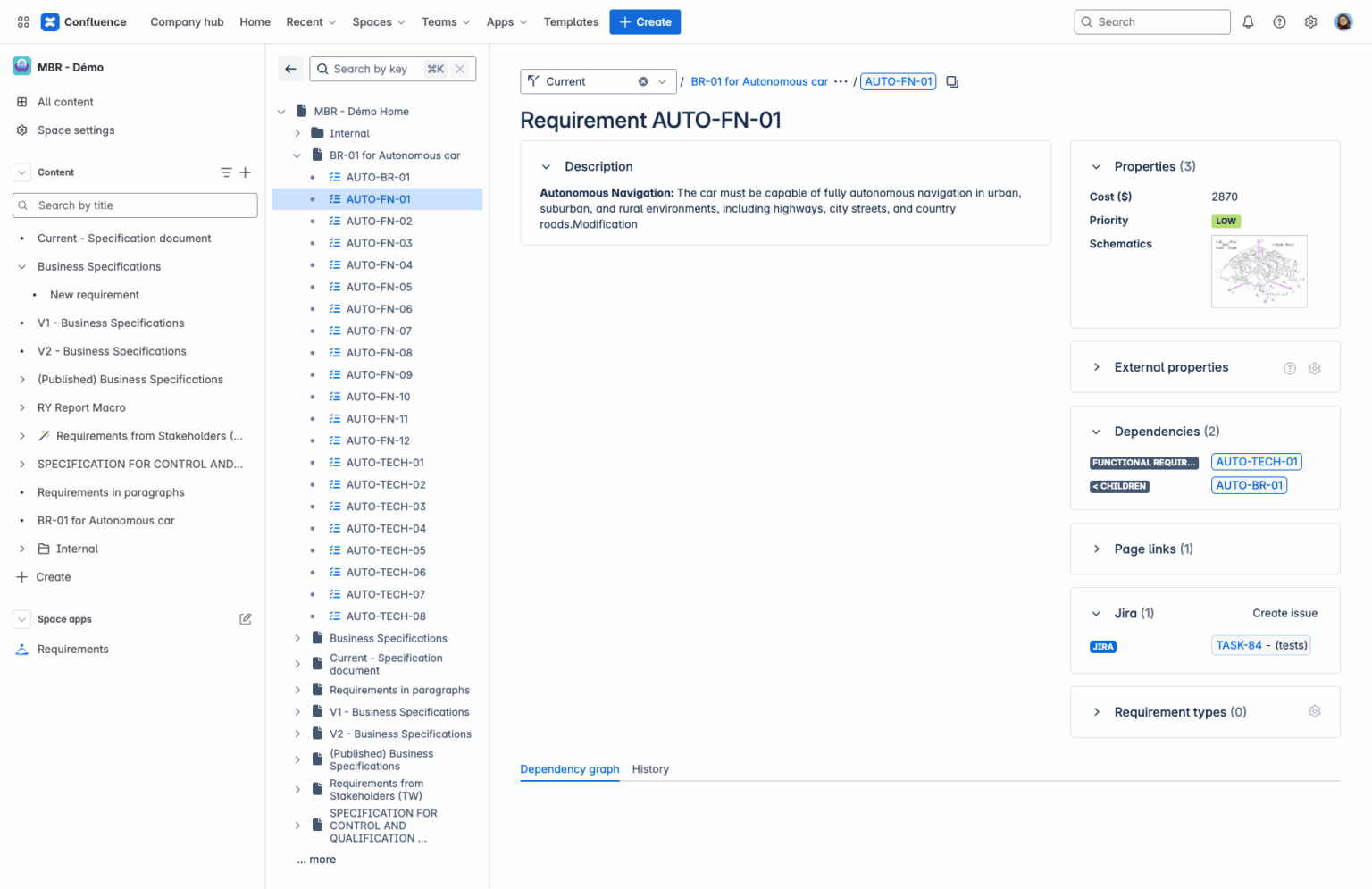Click the edit pencil next to Space apps
1372x889 pixels.
pos(246,618)
